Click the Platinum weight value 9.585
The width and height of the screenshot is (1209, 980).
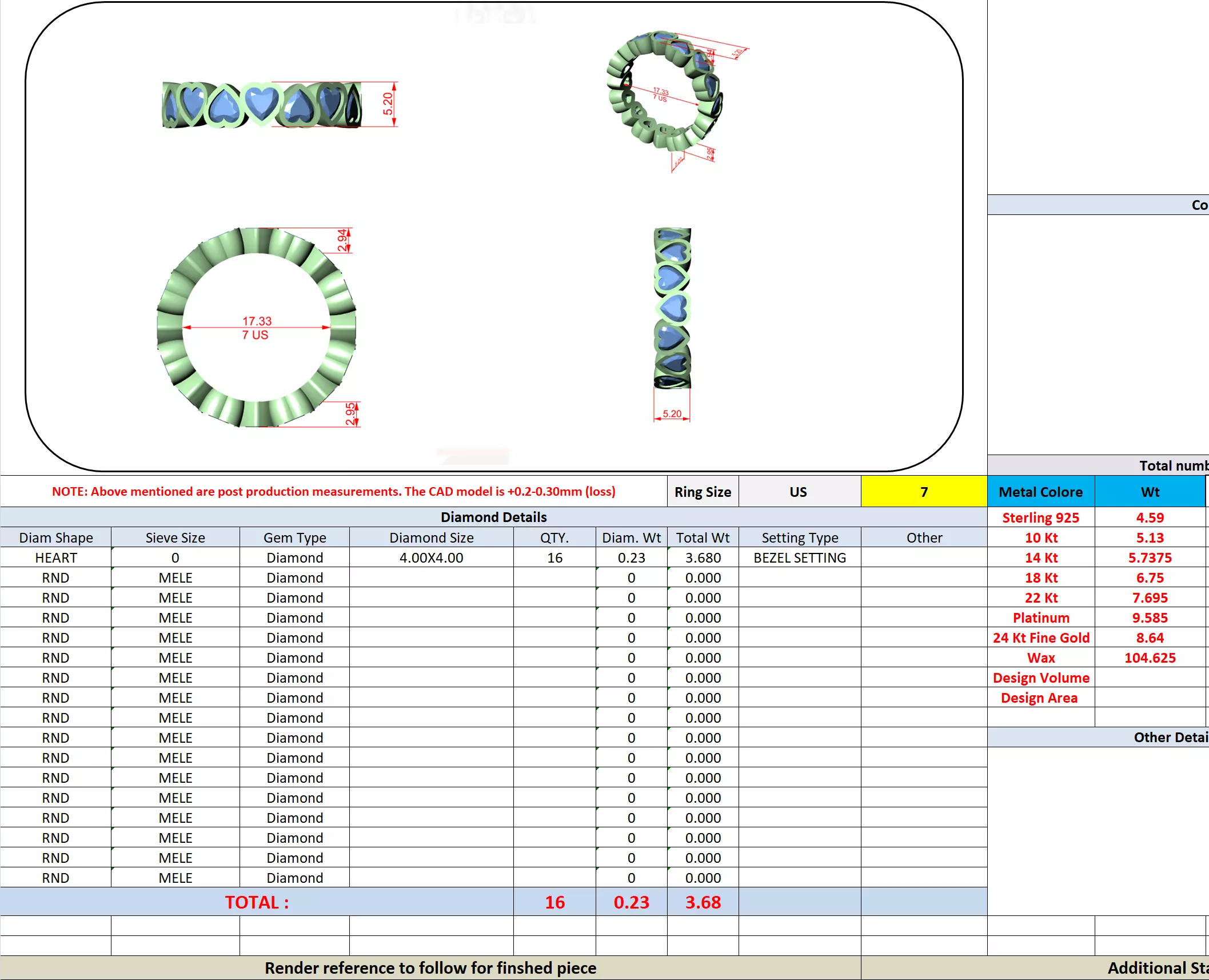1150,618
